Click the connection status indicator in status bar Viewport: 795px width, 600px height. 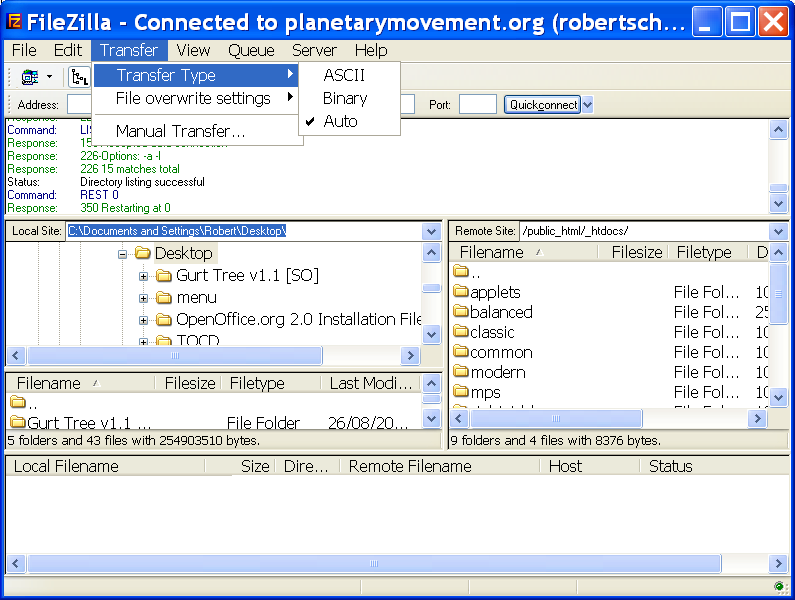pyautogui.click(x=779, y=587)
